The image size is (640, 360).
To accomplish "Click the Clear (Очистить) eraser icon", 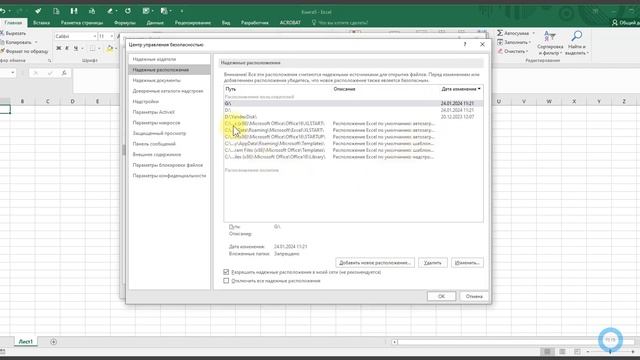I will pos(500,51).
